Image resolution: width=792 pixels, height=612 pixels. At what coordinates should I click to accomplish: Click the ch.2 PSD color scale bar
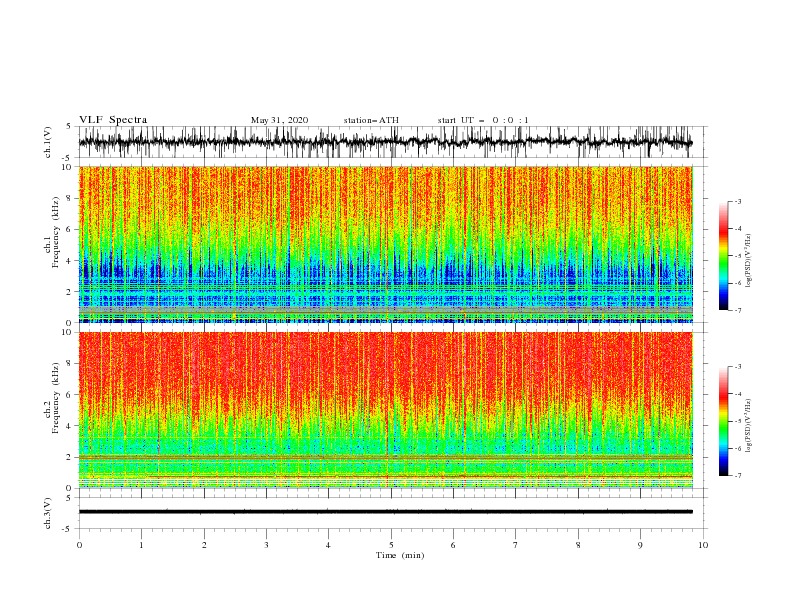[723, 421]
